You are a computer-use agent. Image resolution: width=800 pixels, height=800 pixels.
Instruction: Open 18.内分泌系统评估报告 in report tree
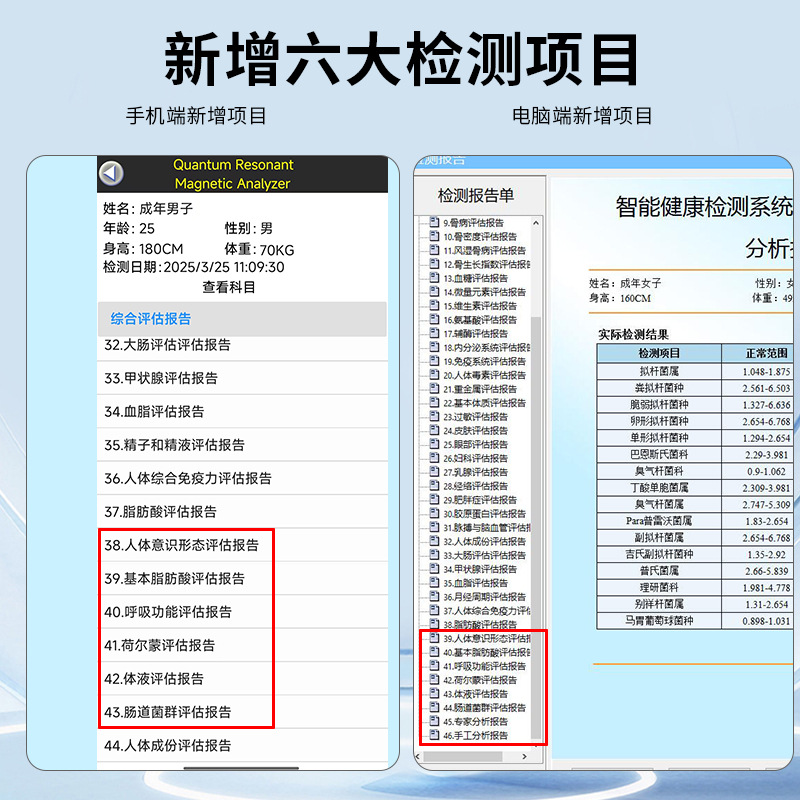click(x=487, y=347)
